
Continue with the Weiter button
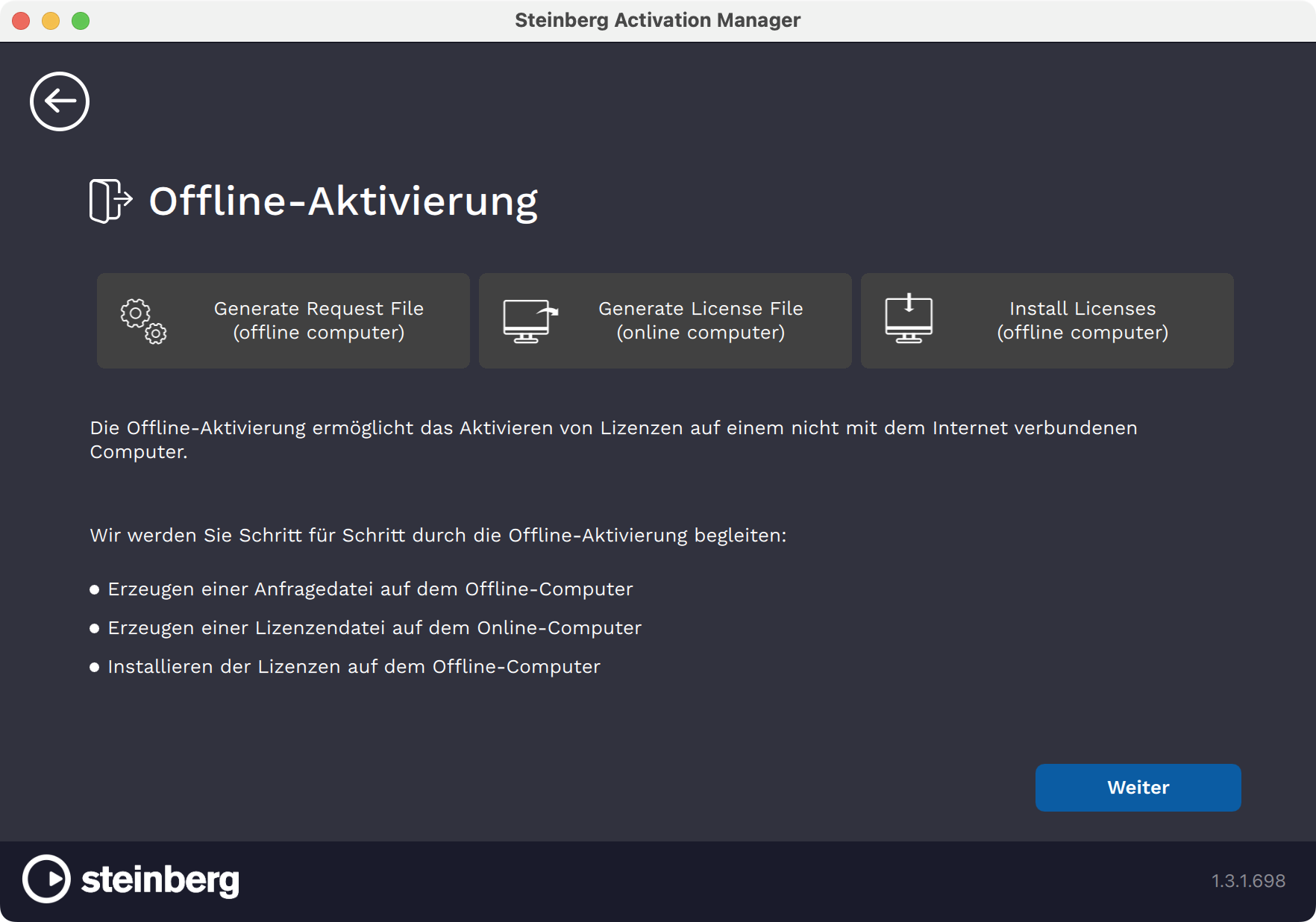(1138, 788)
